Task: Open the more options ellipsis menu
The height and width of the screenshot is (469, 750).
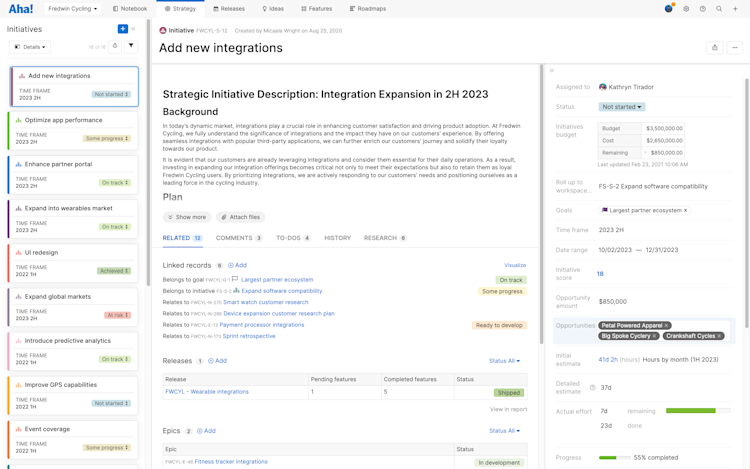Action: coord(735,47)
